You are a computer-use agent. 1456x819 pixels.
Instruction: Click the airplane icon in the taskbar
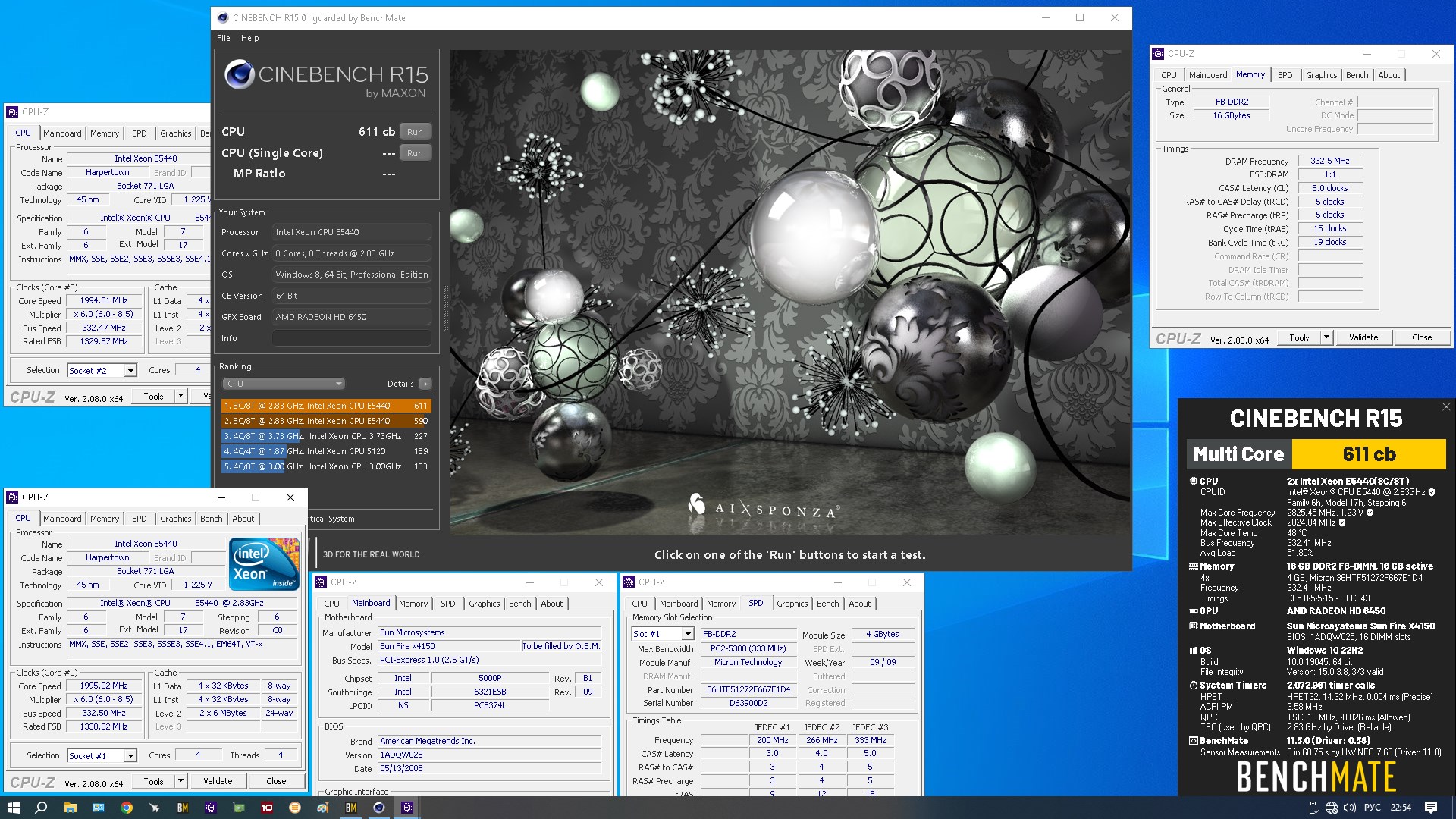155,808
